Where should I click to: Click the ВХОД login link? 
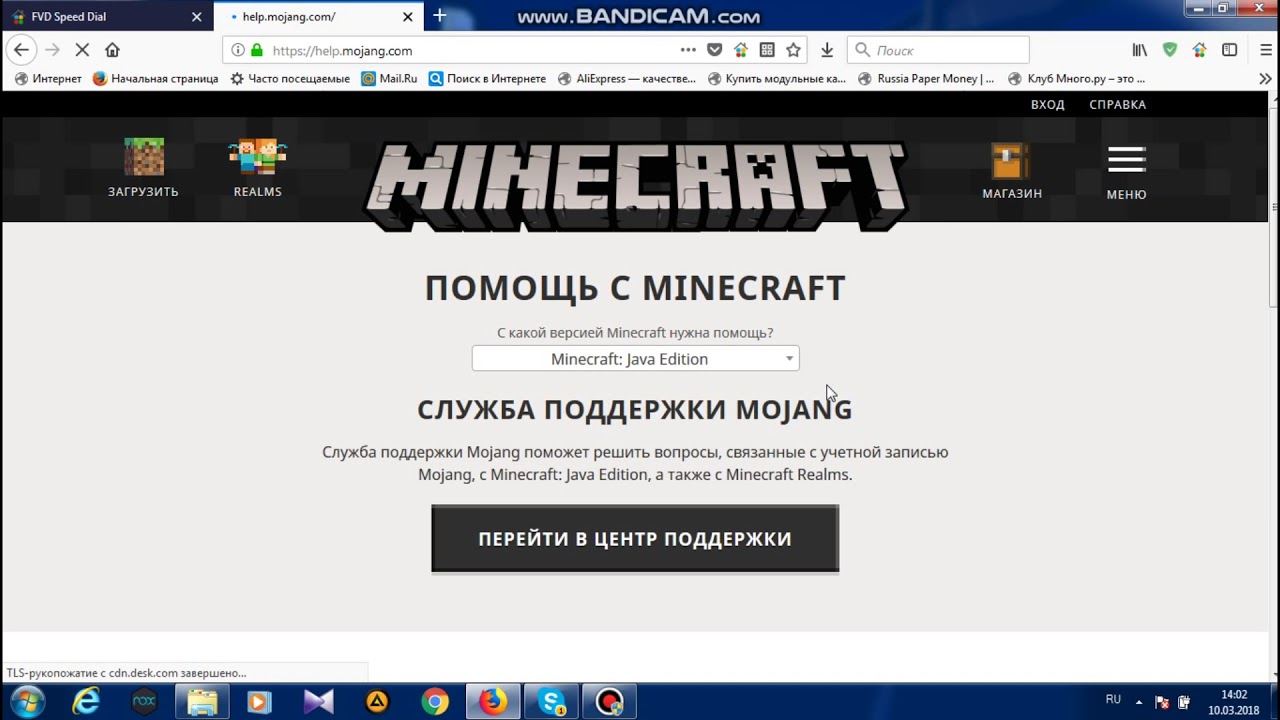pyautogui.click(x=1047, y=104)
